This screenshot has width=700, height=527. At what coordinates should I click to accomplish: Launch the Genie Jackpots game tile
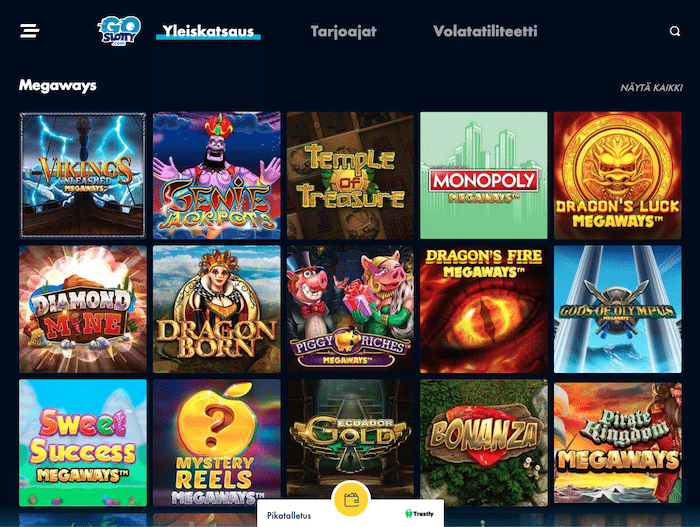coord(217,175)
